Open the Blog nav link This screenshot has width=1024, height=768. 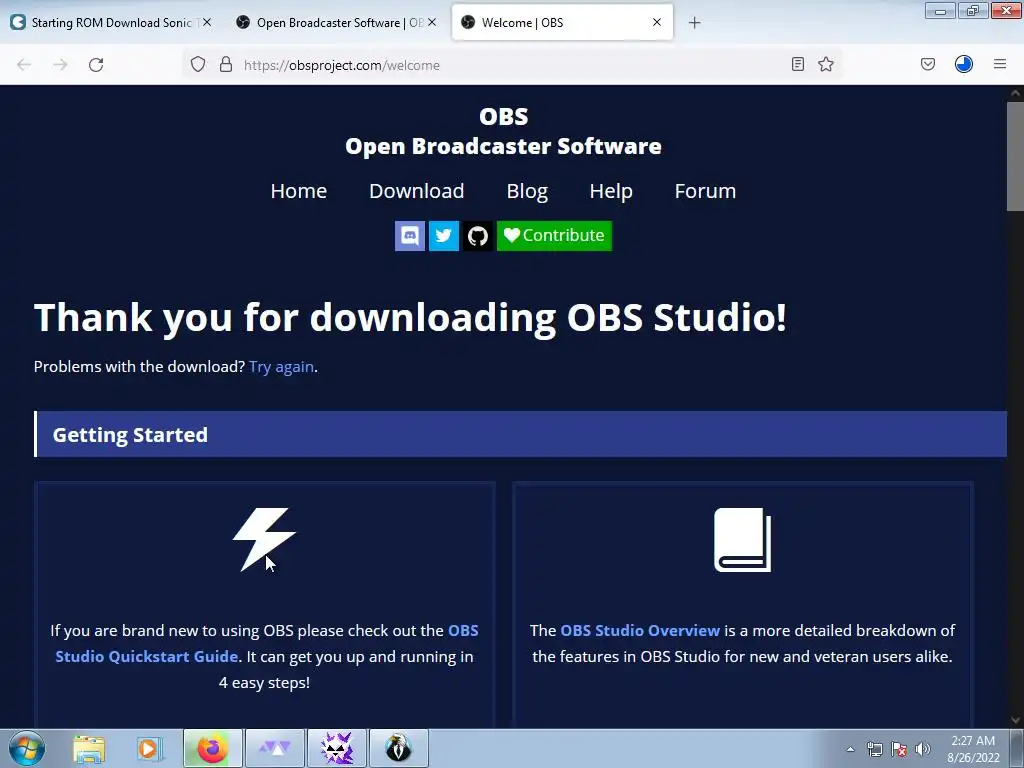[x=527, y=191]
